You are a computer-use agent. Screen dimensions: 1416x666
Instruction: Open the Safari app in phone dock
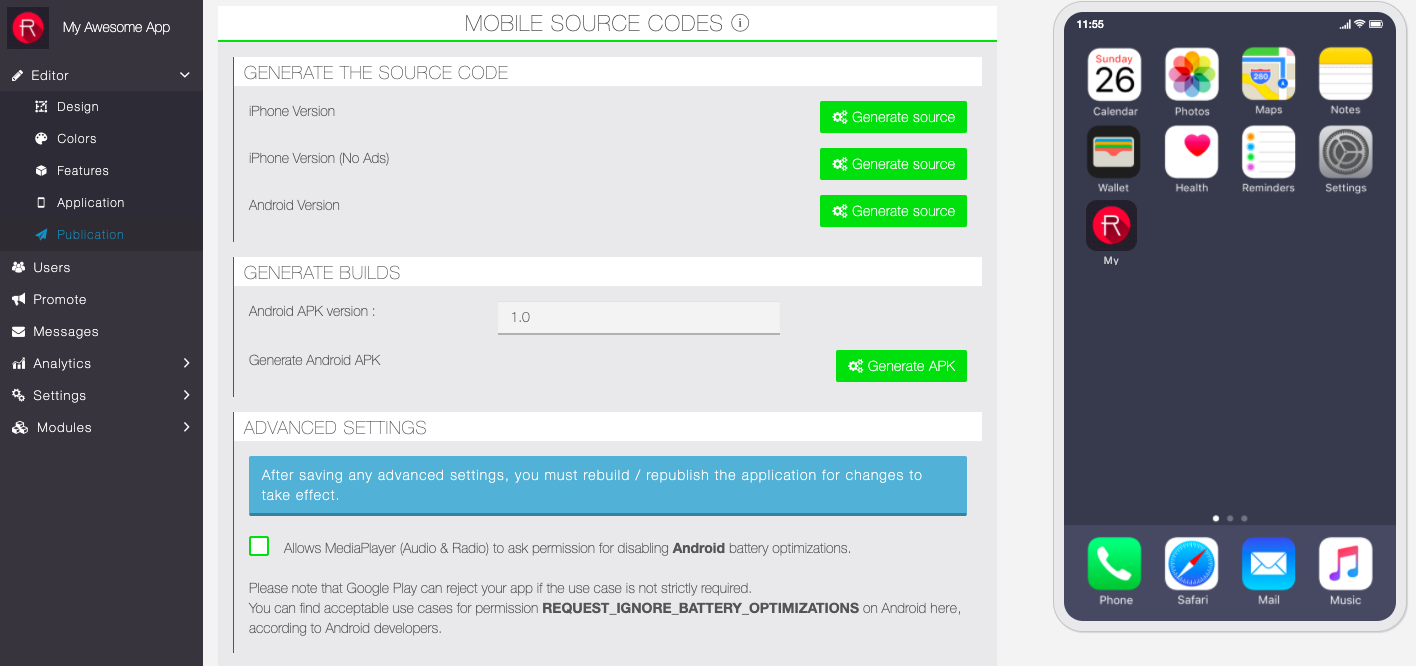coord(1191,564)
